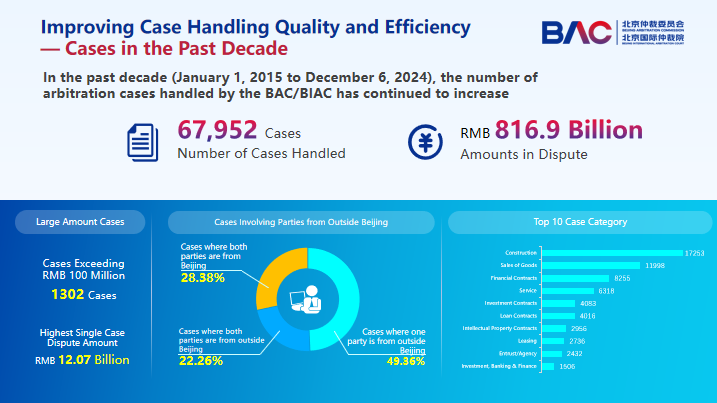The height and width of the screenshot is (403, 717).
Task: Click the '22.26%' percentage label
Action: pyautogui.click(x=201, y=361)
